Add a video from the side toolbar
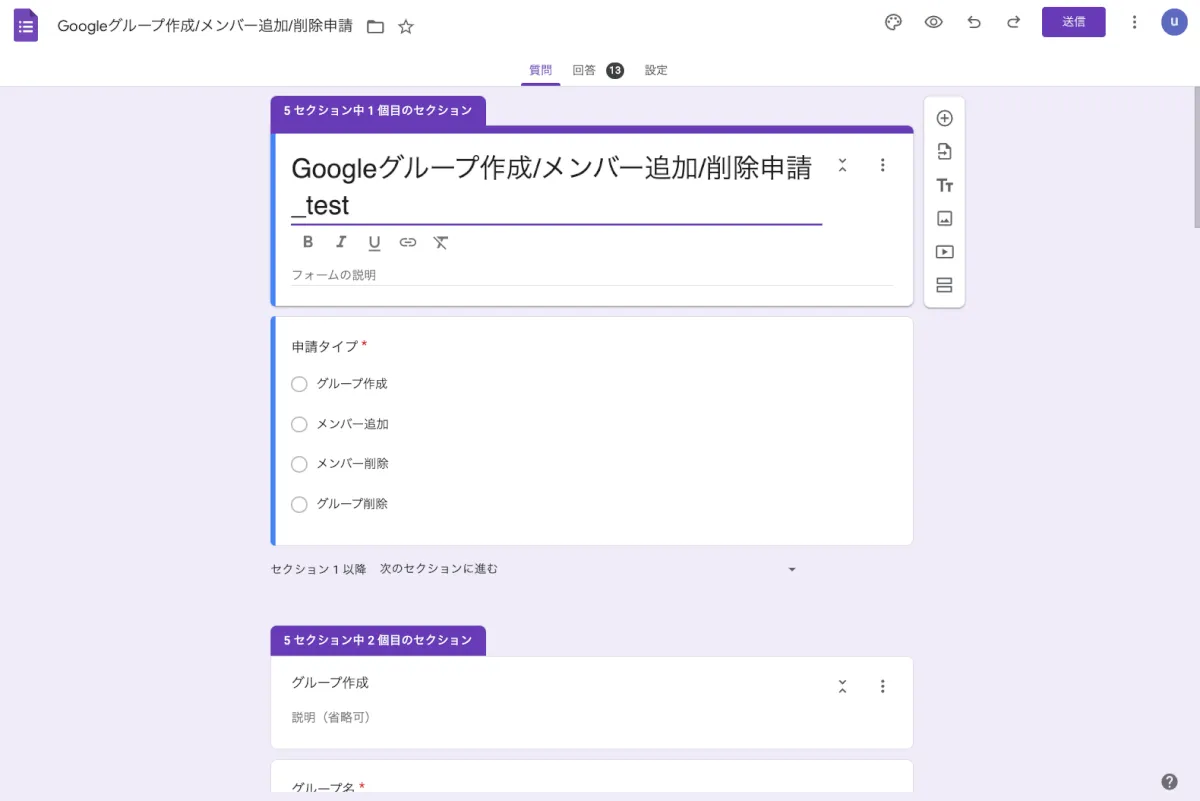 944,252
